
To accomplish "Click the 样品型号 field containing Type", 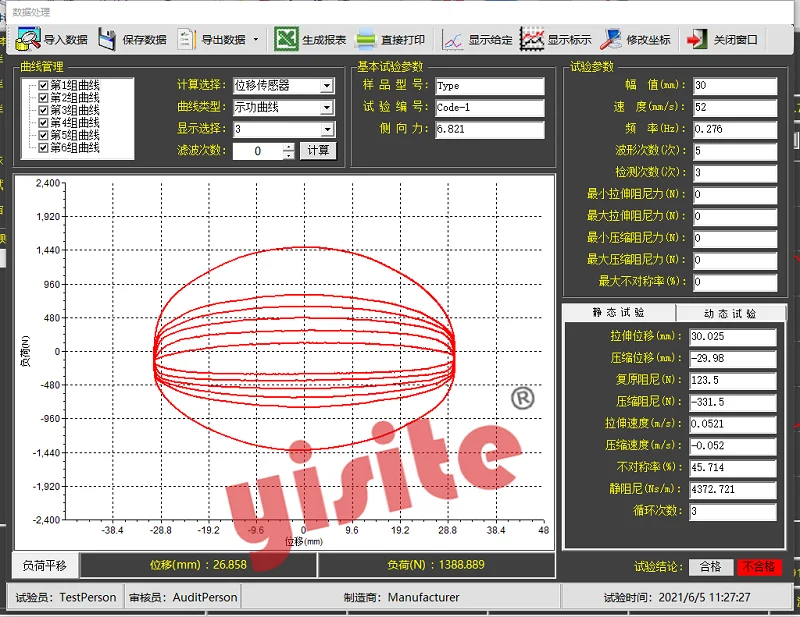I will click(490, 86).
